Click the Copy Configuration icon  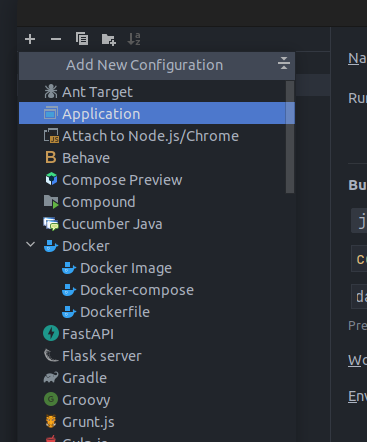tap(82, 39)
